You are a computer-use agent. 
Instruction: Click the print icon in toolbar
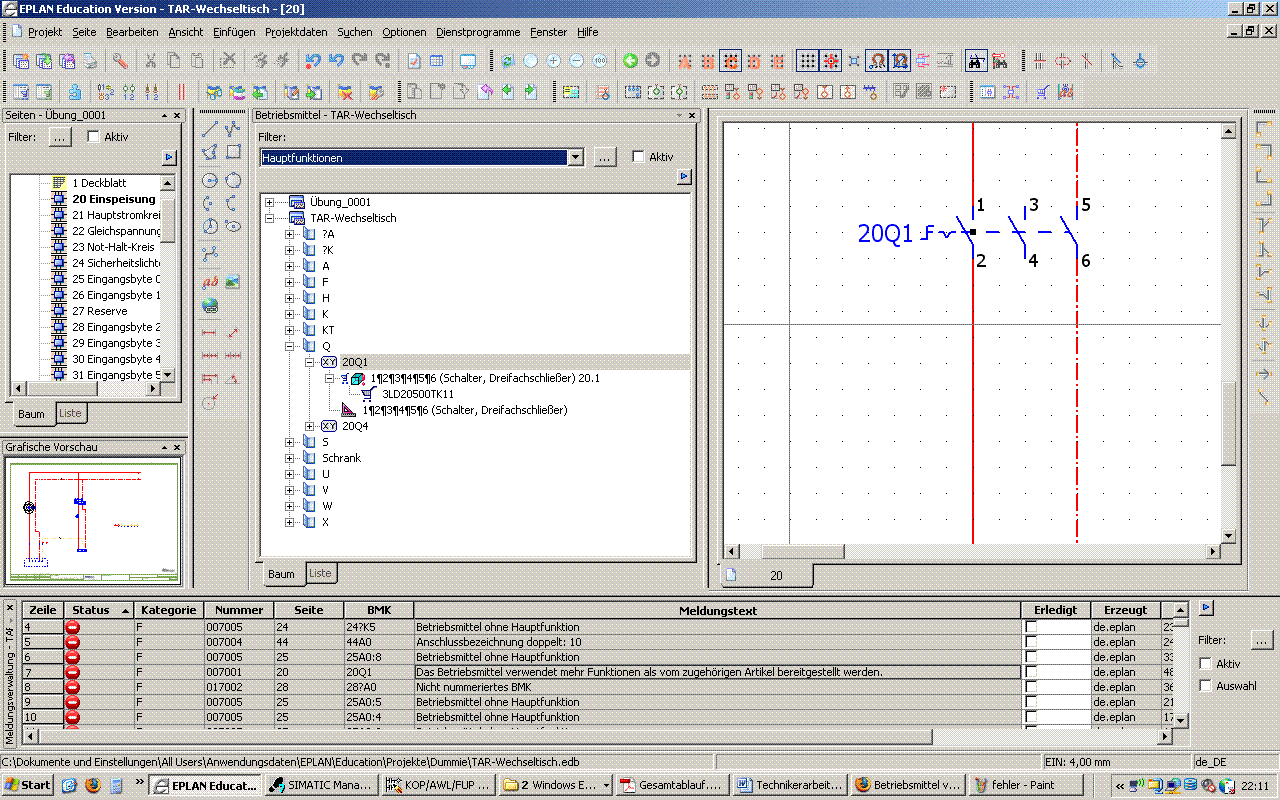[x=90, y=61]
